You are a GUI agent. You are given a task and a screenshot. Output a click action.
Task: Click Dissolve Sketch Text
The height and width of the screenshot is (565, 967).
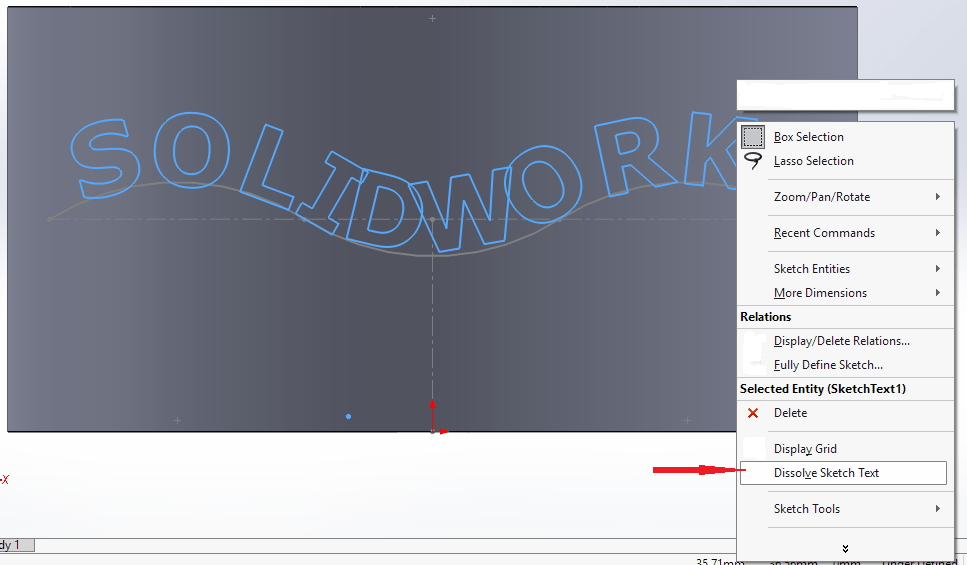point(843,473)
